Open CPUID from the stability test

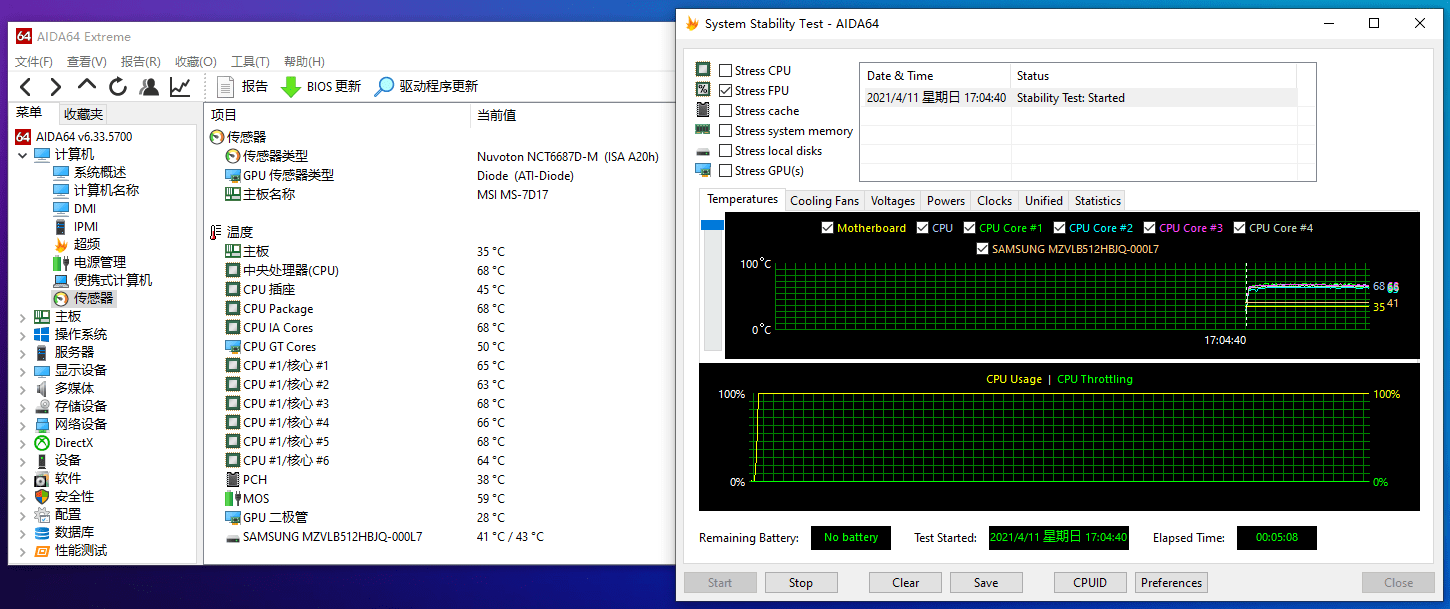(1090, 582)
